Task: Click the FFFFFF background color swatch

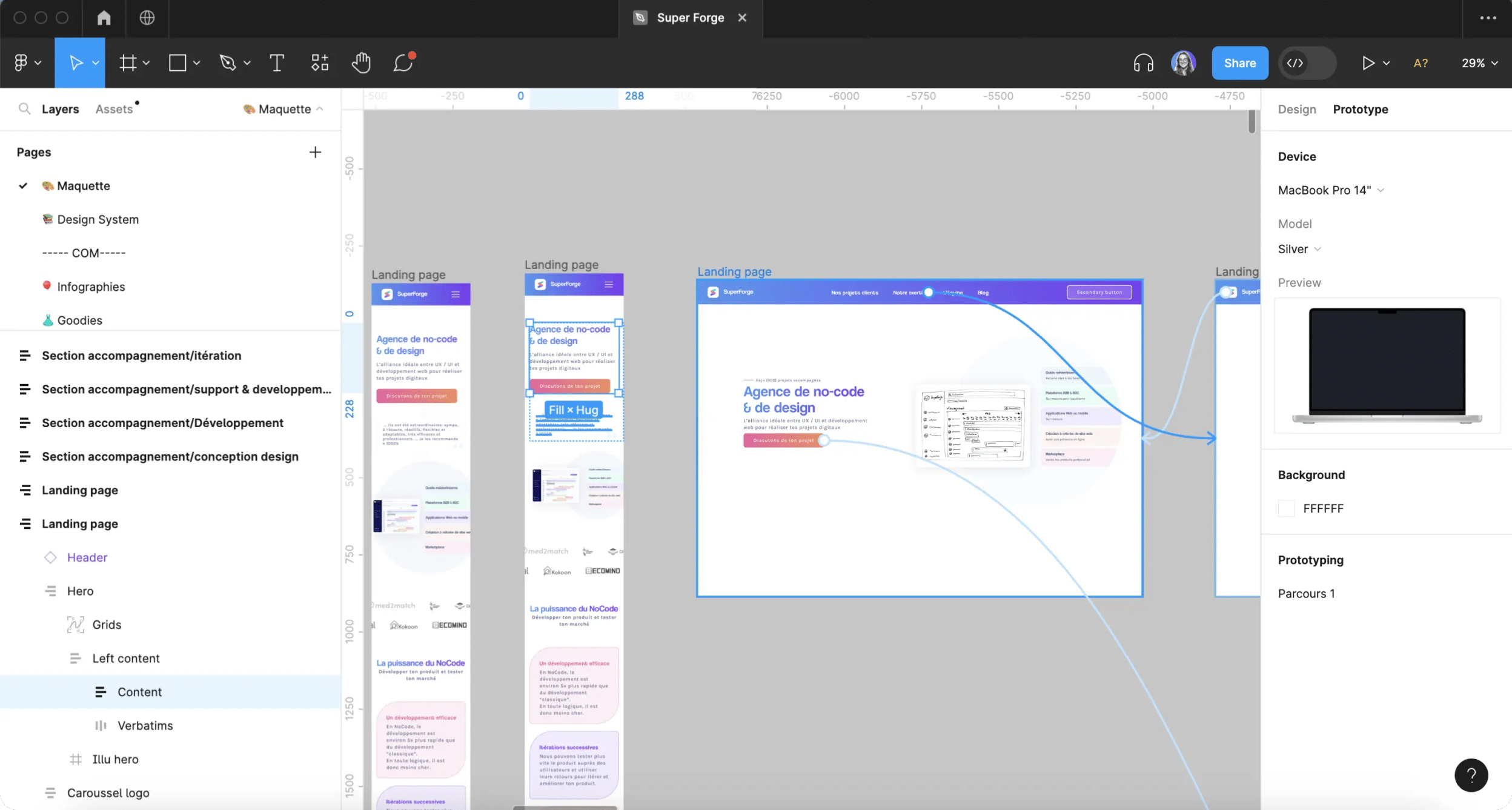Action: pyautogui.click(x=1287, y=508)
